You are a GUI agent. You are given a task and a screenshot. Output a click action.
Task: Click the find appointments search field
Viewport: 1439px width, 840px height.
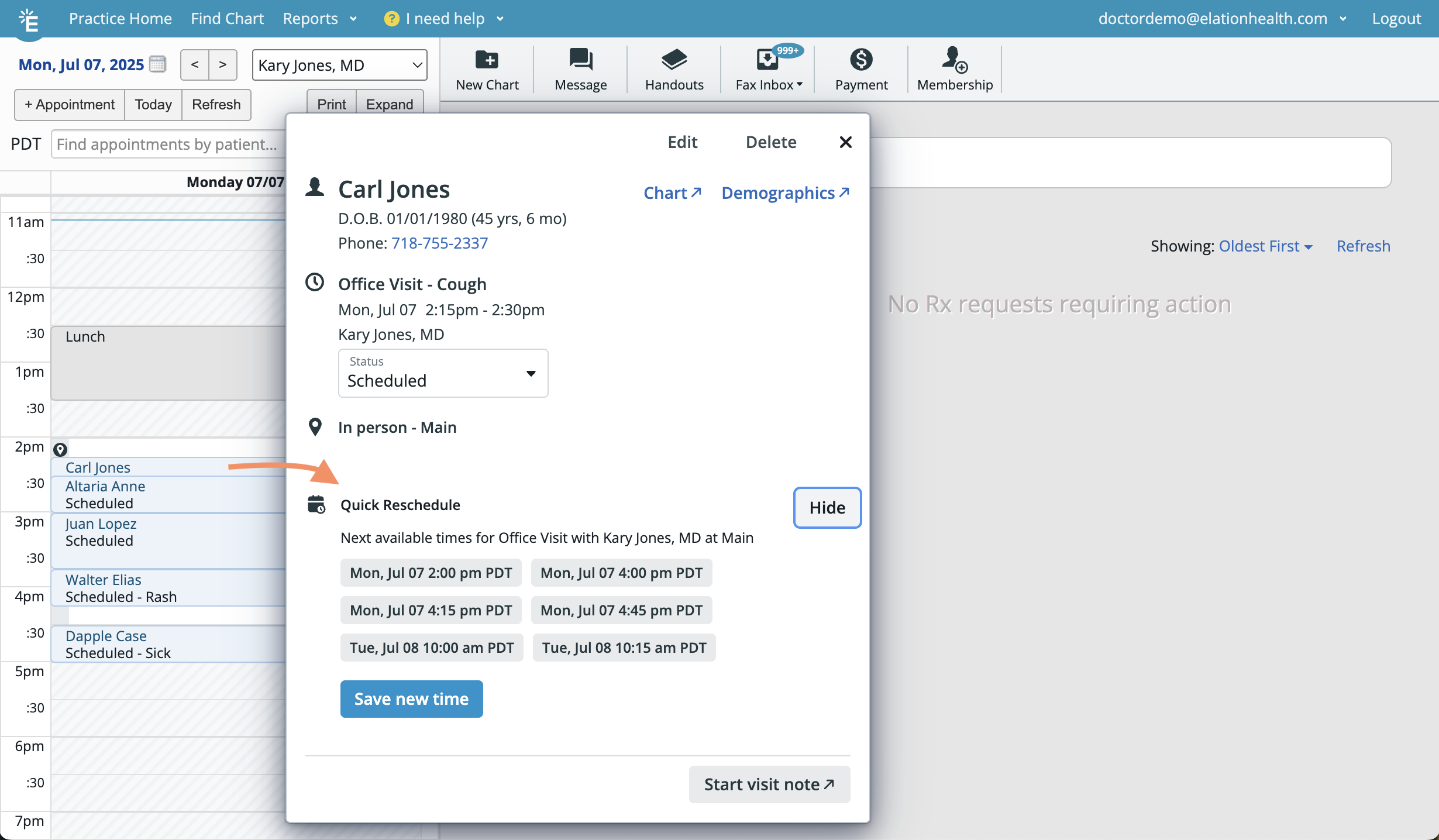(167, 144)
